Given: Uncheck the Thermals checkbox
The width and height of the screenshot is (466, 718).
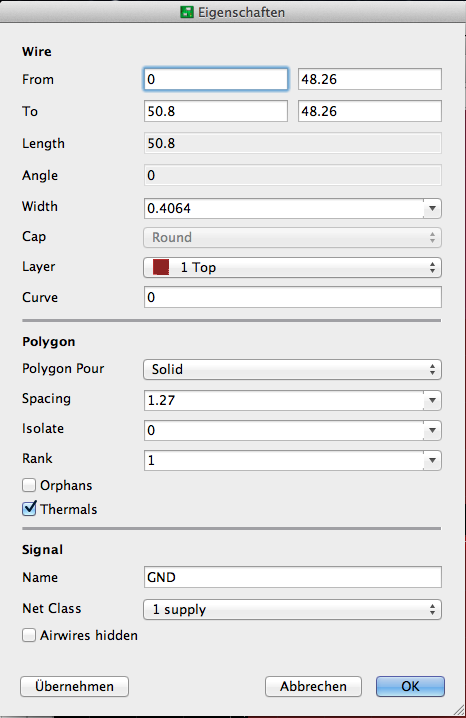Looking at the screenshot, I should (29, 509).
